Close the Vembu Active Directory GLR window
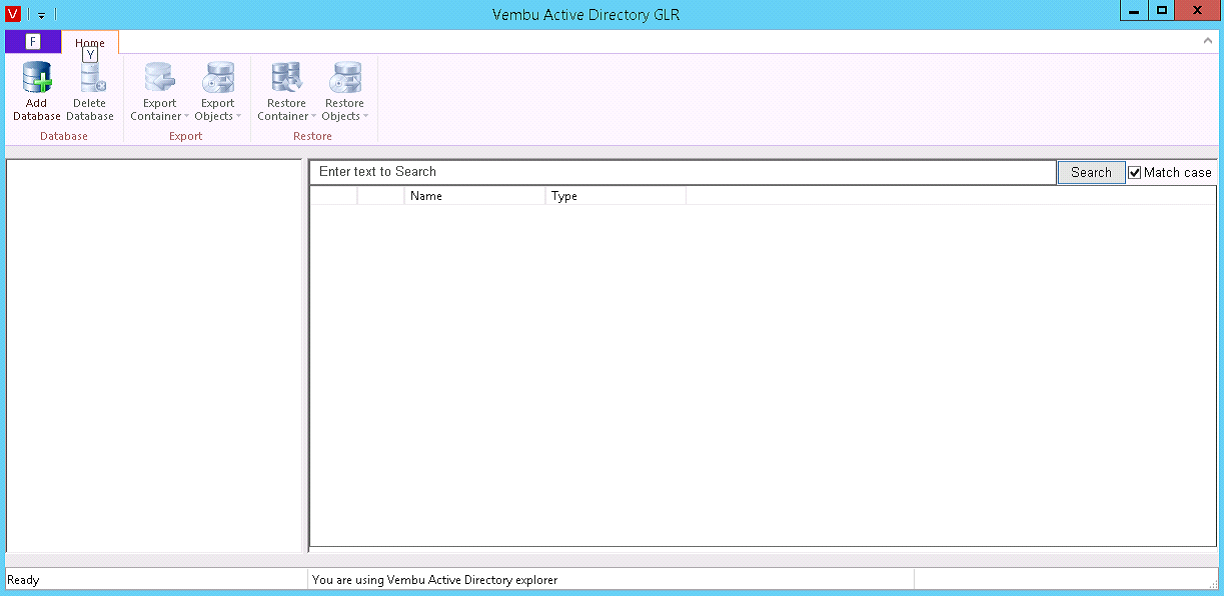 click(1196, 10)
